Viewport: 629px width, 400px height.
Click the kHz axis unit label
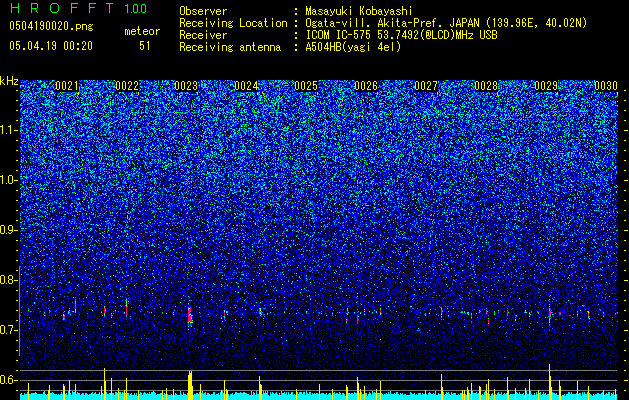click(x=9, y=81)
